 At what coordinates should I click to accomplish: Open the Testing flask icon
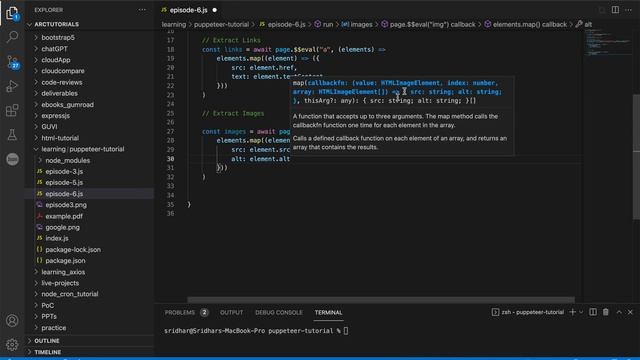pyautogui.click(x=12, y=135)
